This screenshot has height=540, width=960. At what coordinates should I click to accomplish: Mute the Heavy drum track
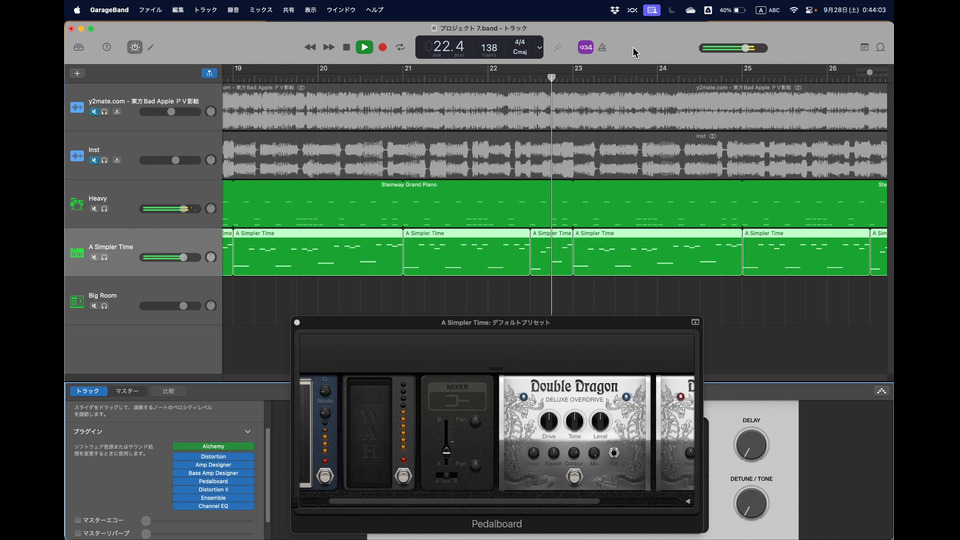pyautogui.click(x=94, y=209)
